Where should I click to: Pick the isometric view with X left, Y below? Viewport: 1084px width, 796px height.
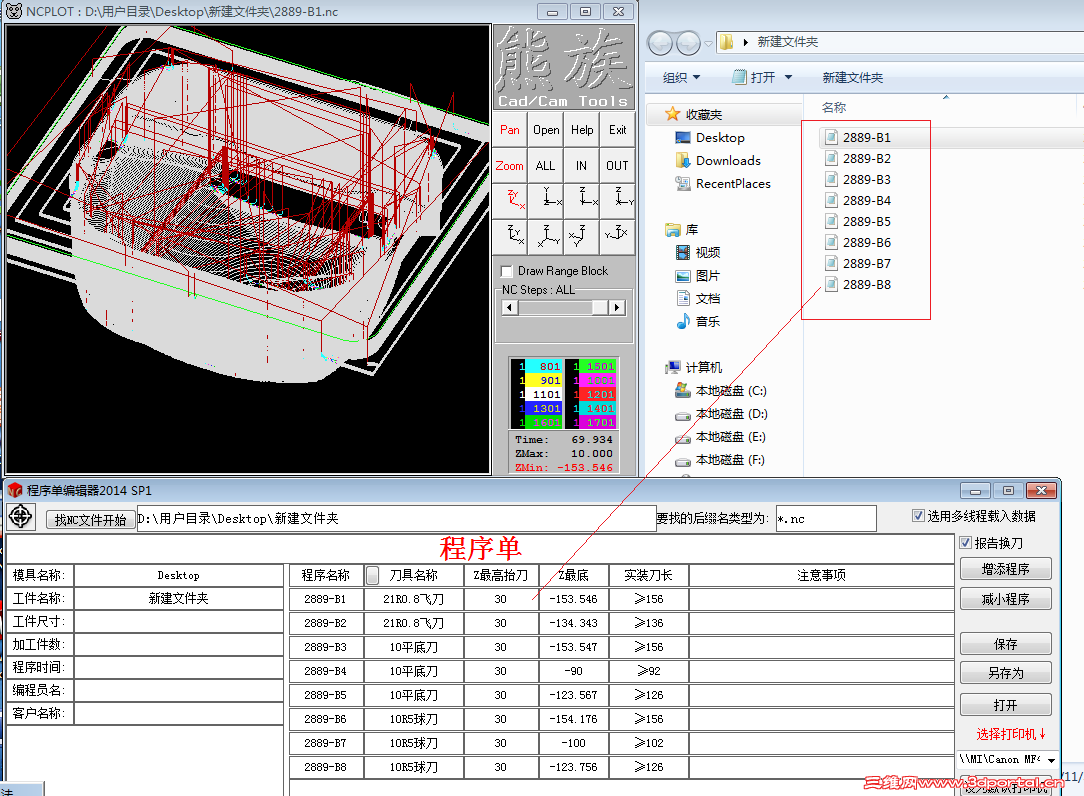click(581, 237)
